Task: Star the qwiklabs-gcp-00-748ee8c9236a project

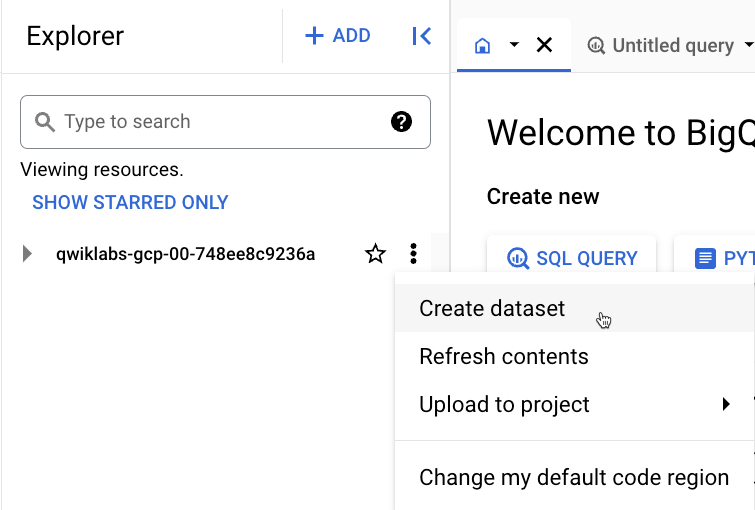Action: pyautogui.click(x=375, y=254)
